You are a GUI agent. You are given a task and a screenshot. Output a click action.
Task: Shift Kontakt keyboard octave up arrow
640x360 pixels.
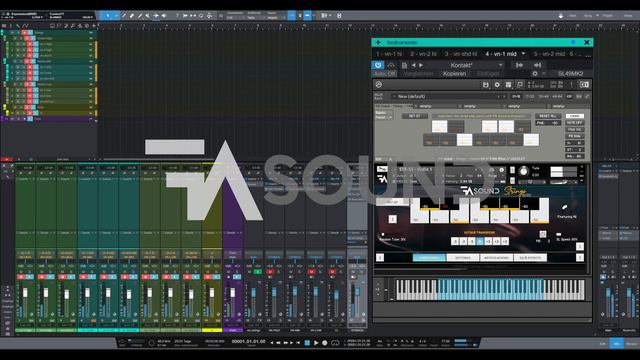coord(378,284)
